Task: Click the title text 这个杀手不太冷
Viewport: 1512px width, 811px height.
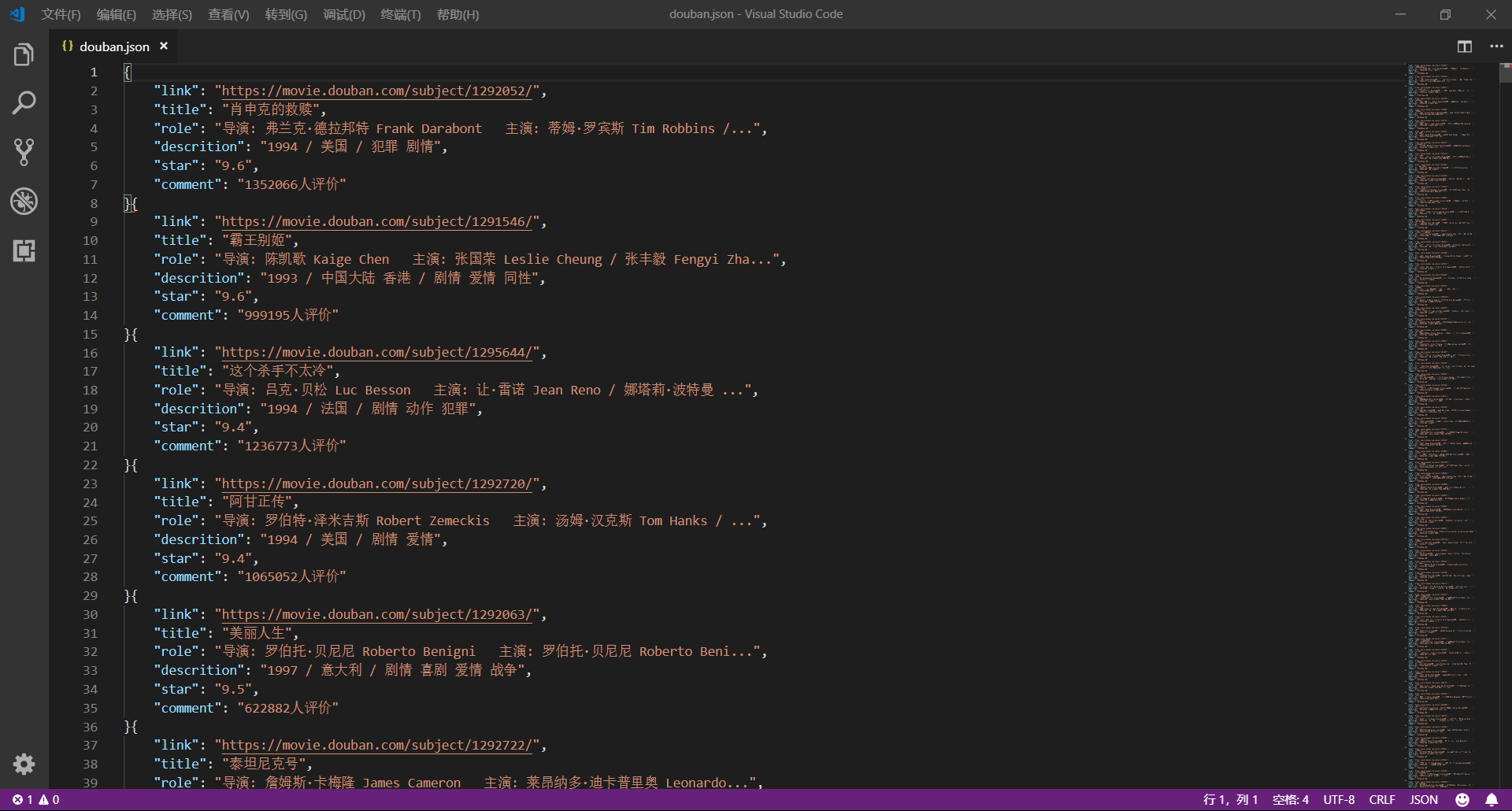Action: 278,371
